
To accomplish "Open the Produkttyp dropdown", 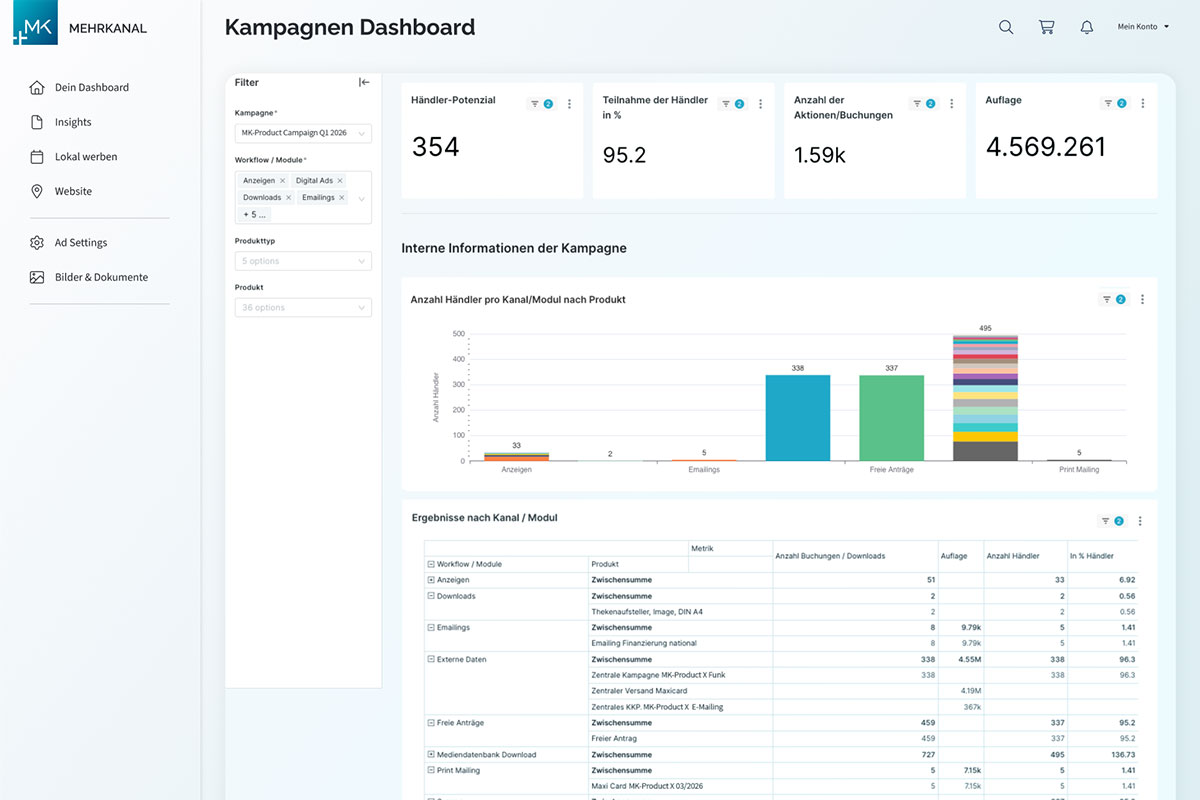I will coord(303,261).
